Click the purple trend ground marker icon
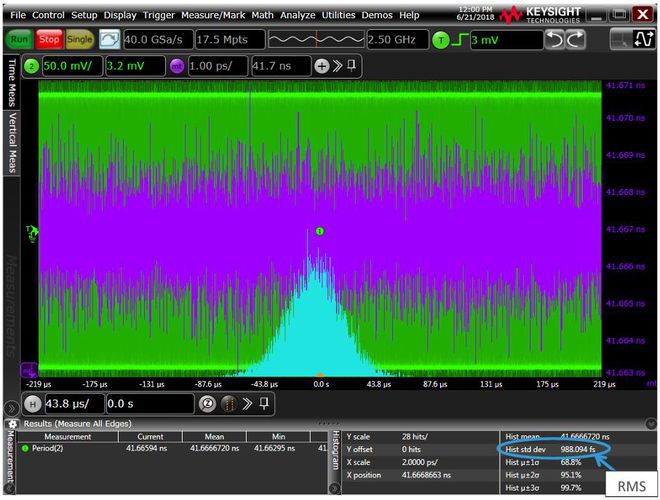Screen dimensions: 660x500 click(x=29, y=371)
